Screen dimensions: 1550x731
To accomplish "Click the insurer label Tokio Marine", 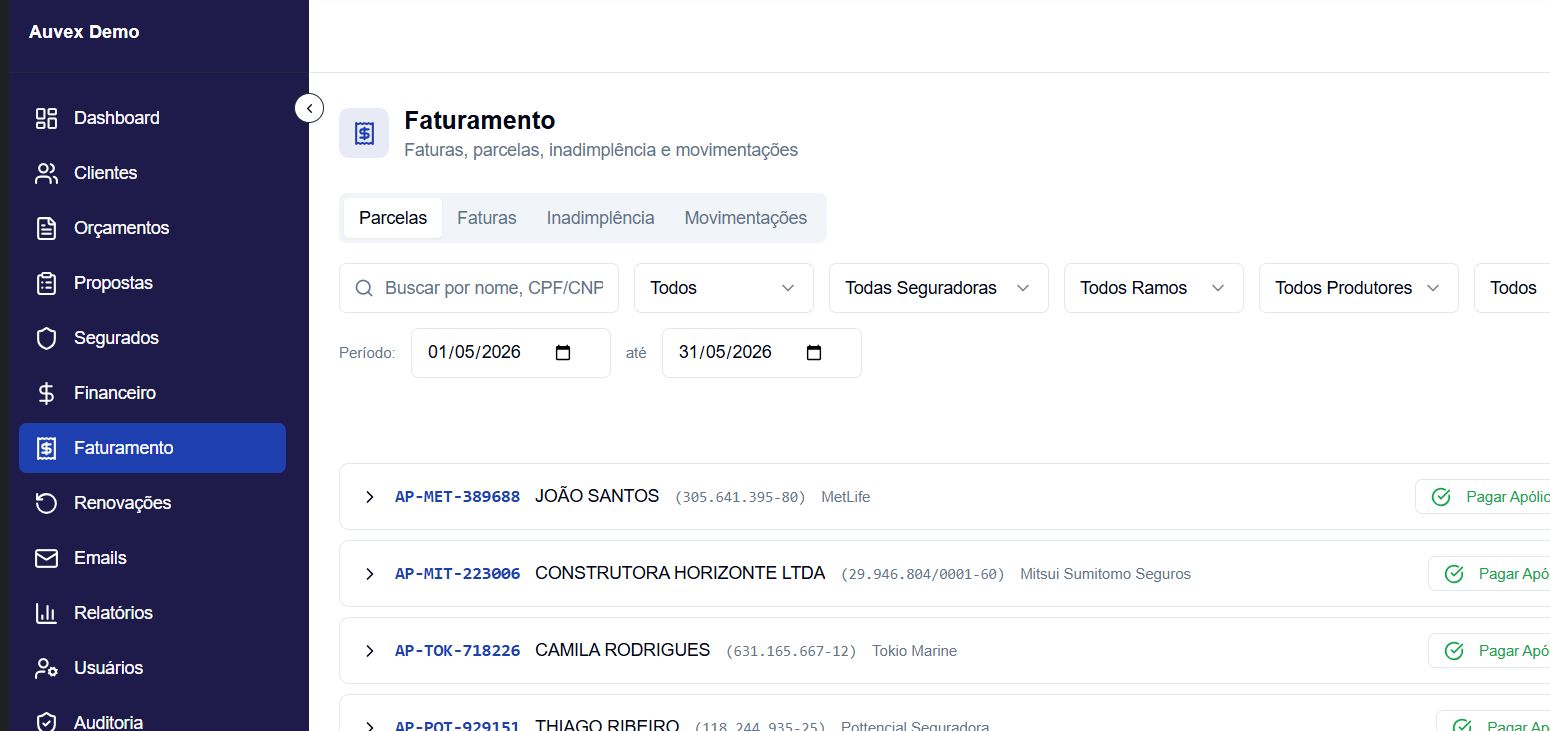I will (914, 651).
